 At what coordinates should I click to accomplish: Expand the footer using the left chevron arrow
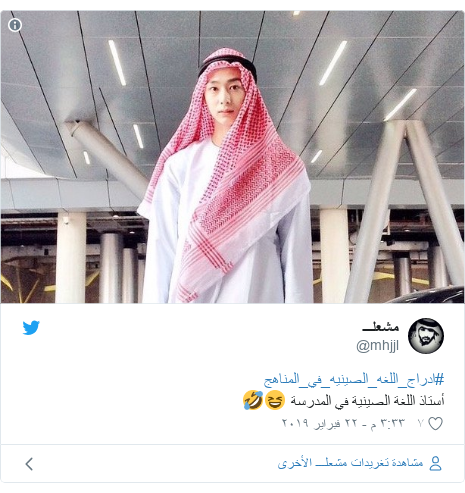point(29,464)
